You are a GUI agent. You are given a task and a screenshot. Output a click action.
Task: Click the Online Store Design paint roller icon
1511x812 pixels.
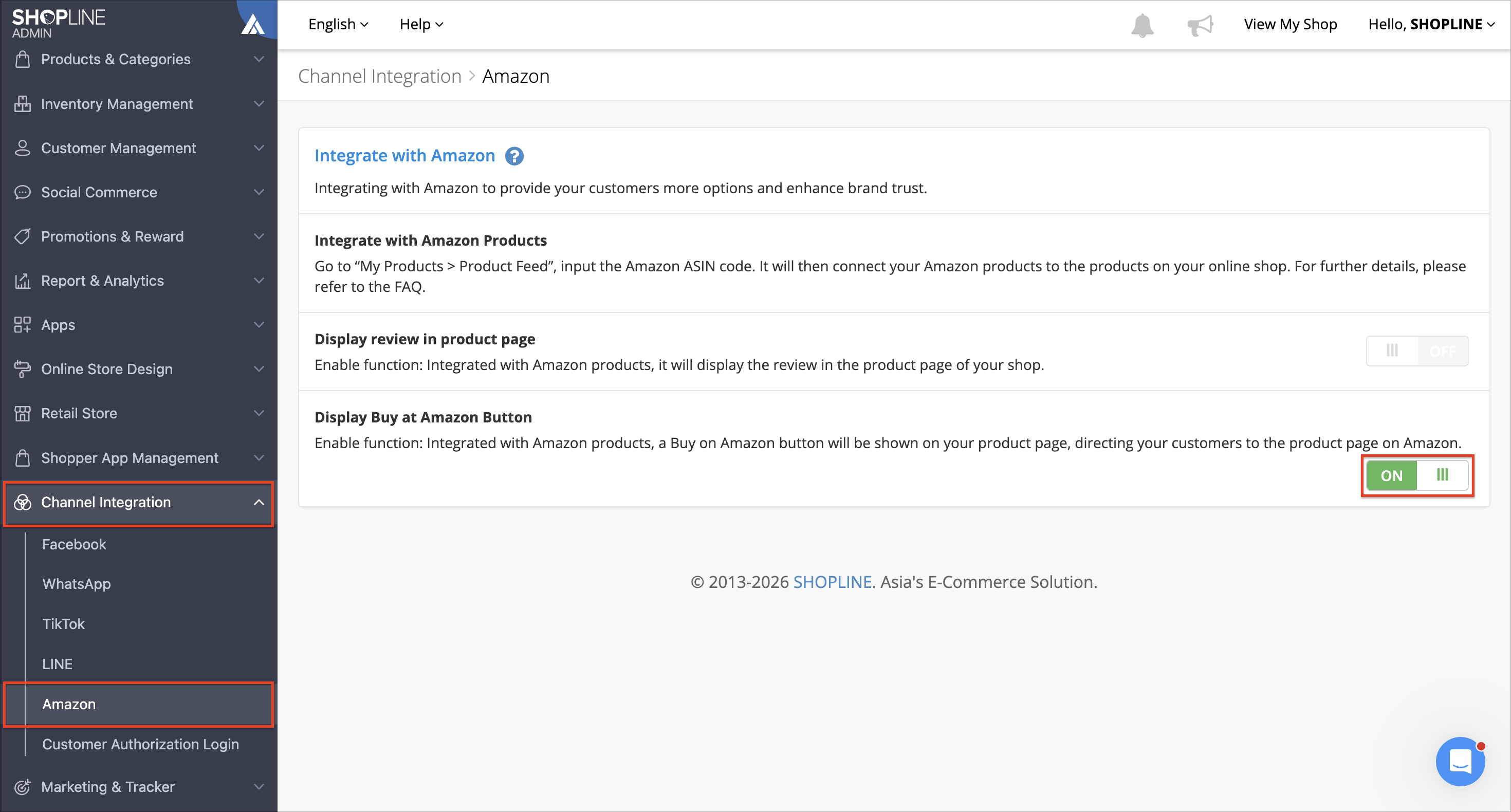(22, 369)
